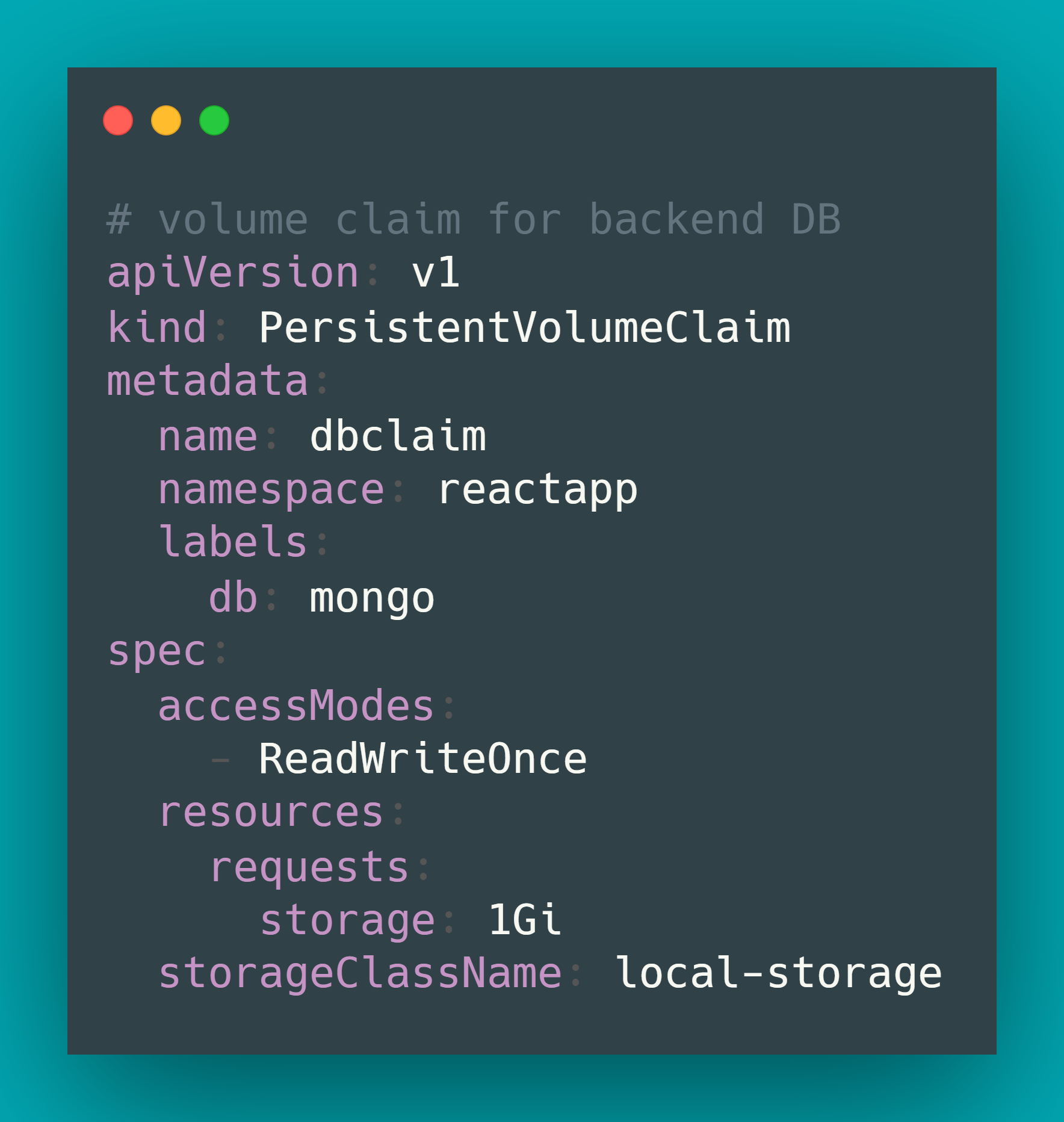Click the labels key
Viewport: 1064px width, 1122px height.
point(234,542)
